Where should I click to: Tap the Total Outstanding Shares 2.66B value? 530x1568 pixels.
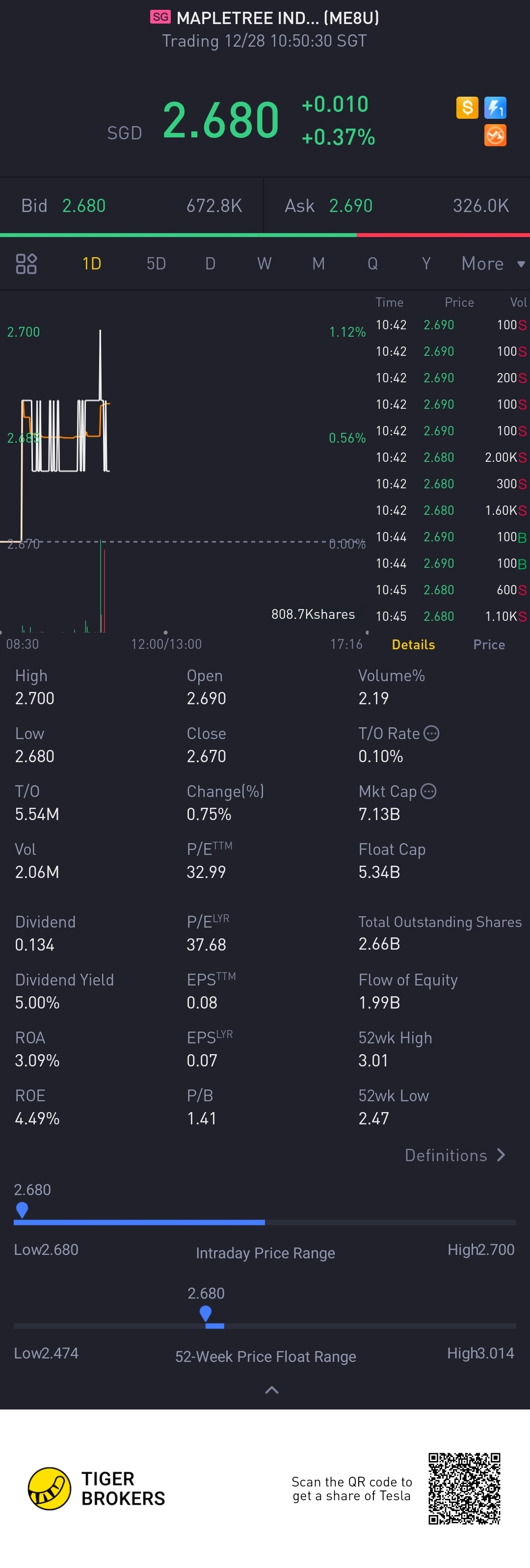coord(379,943)
